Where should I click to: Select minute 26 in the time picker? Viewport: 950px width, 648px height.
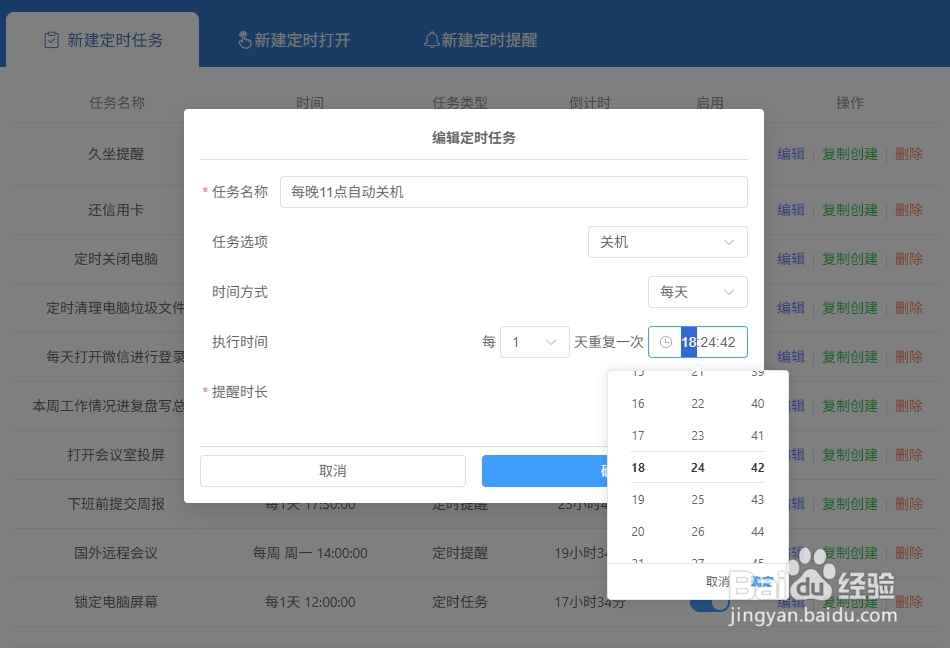pyautogui.click(x=698, y=532)
